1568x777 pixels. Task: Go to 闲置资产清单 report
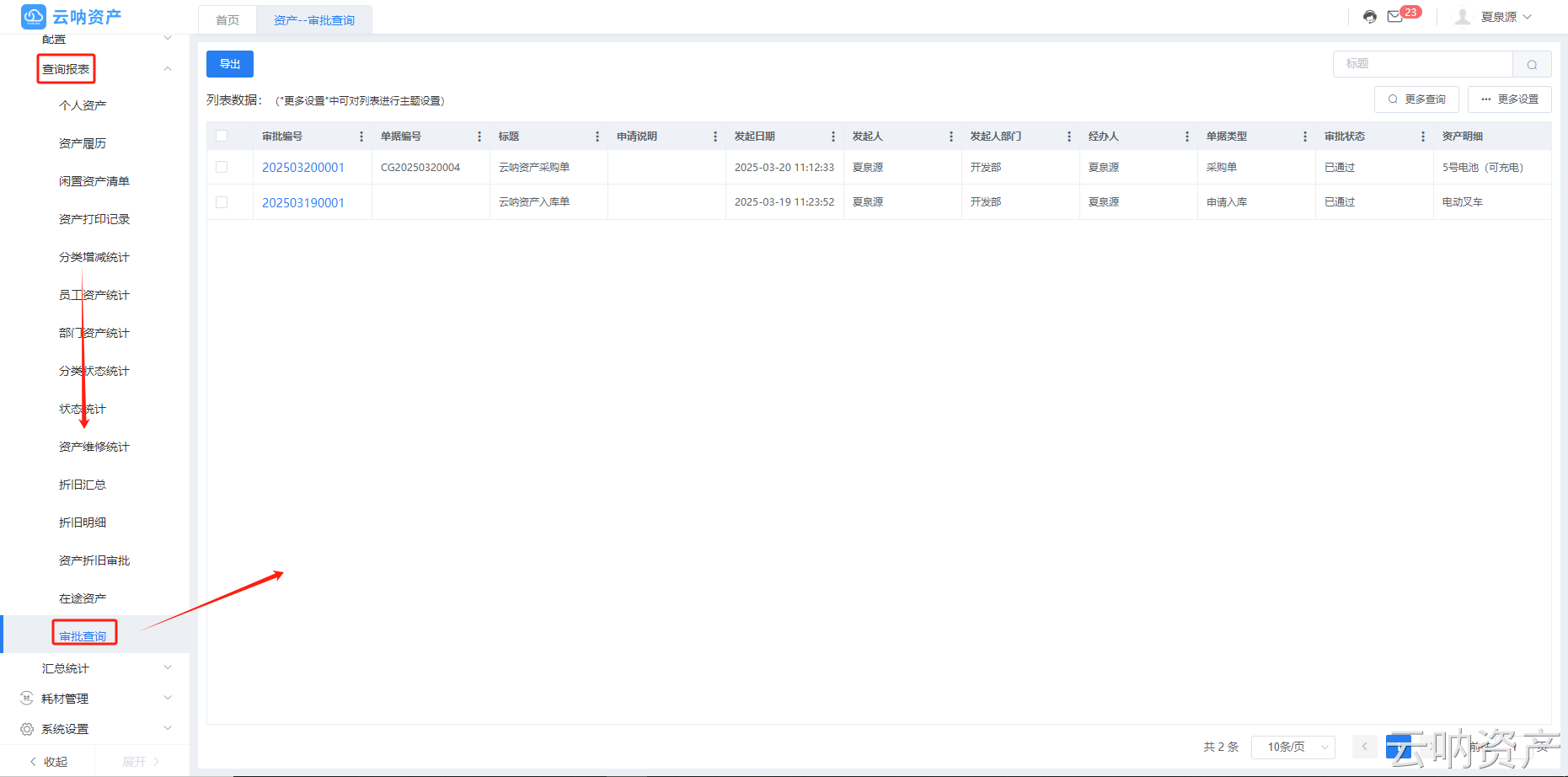click(x=94, y=181)
